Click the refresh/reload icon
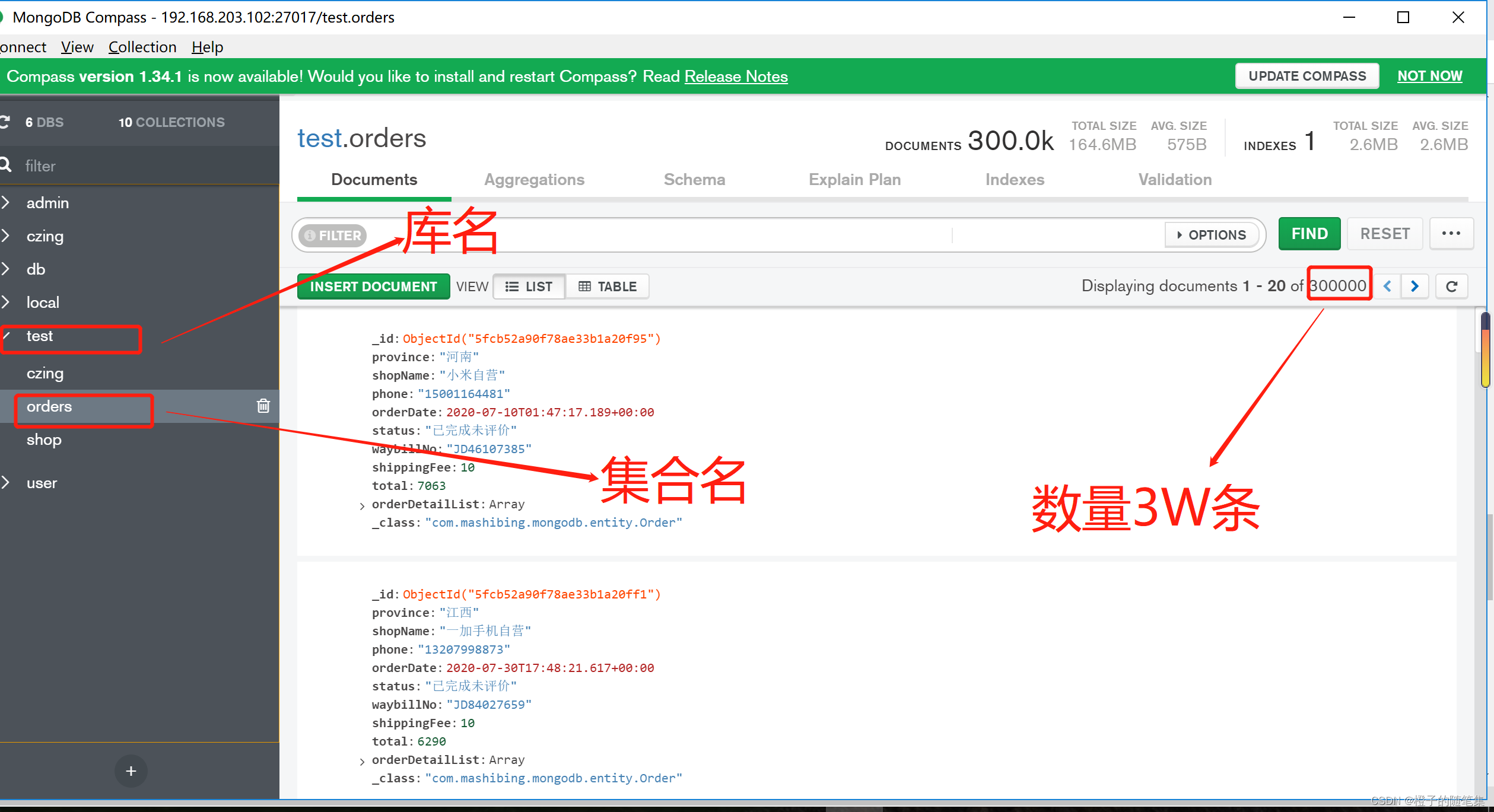The image size is (1494, 812). [x=1452, y=287]
